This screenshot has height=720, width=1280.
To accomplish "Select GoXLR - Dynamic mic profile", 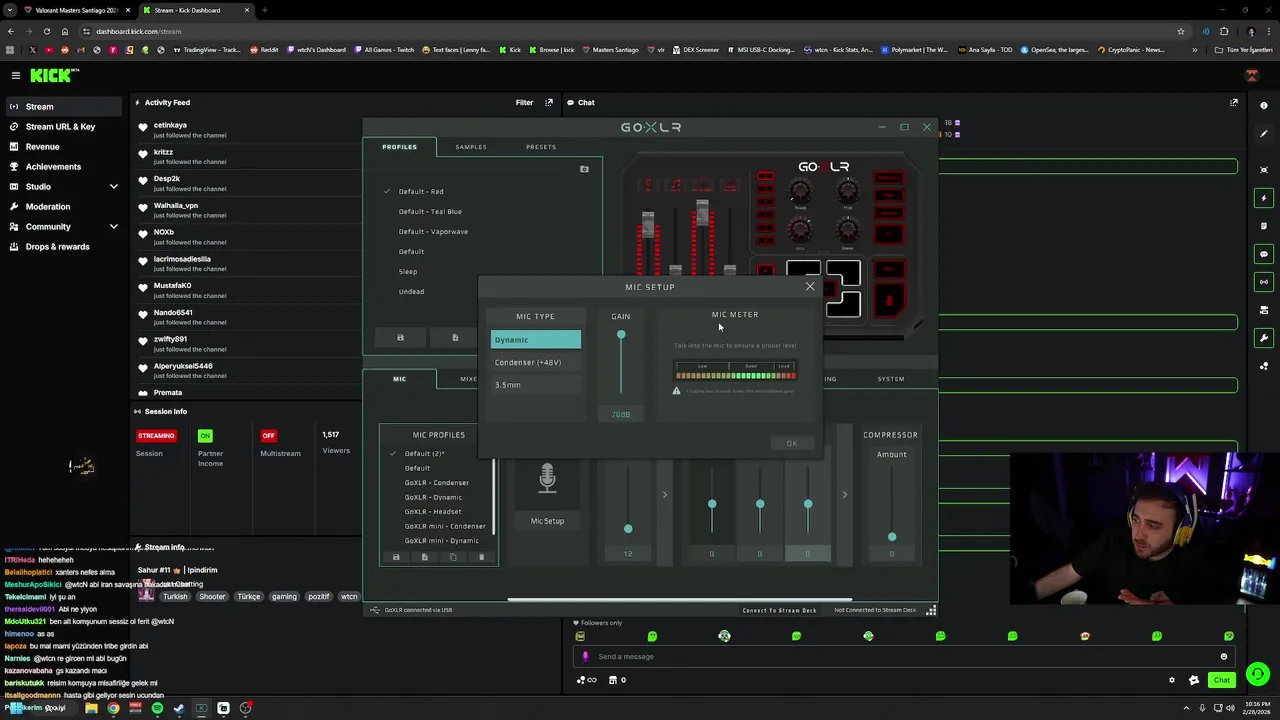I will (x=433, y=497).
